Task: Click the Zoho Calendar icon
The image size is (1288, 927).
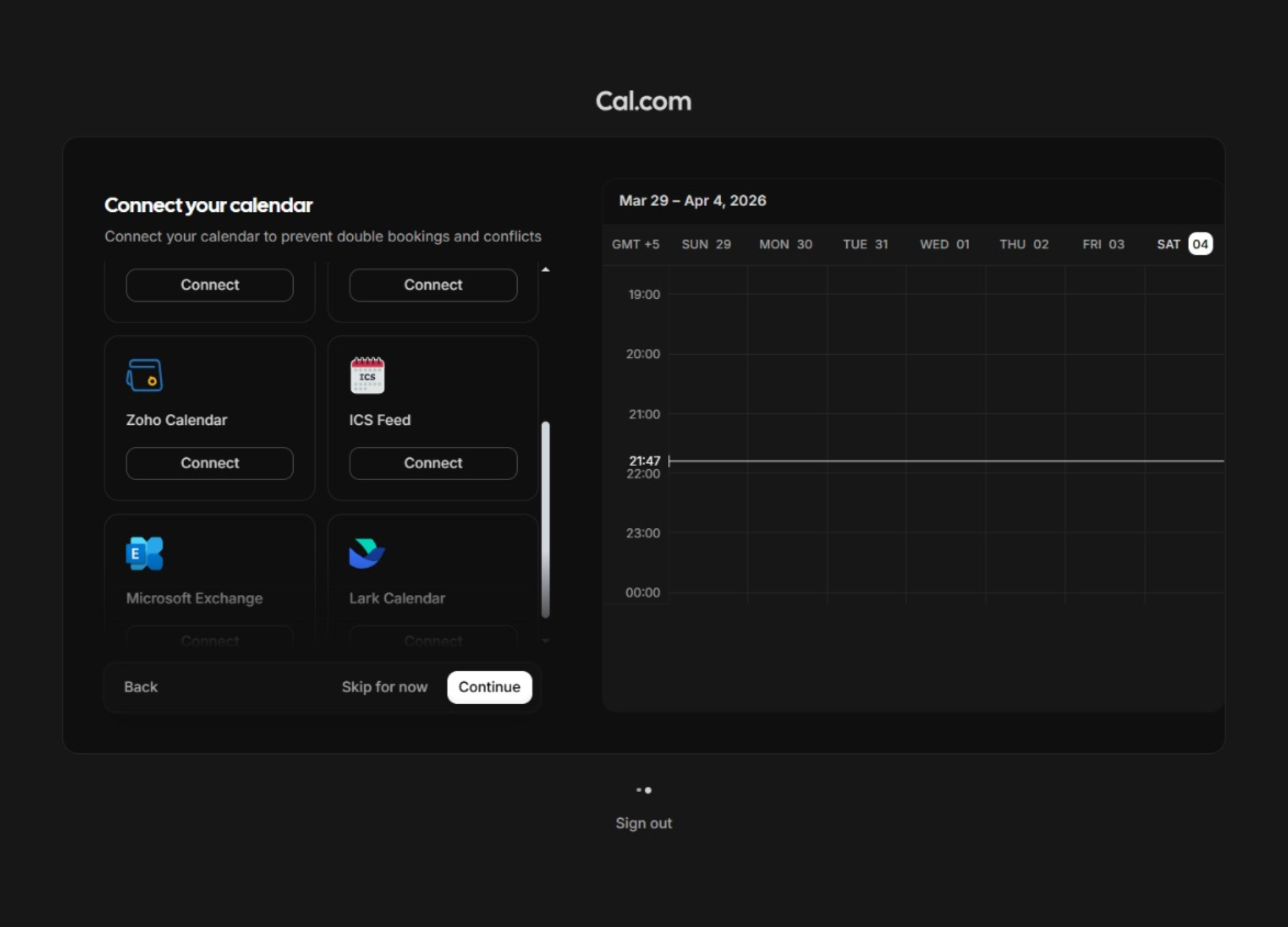Action: [x=145, y=375]
